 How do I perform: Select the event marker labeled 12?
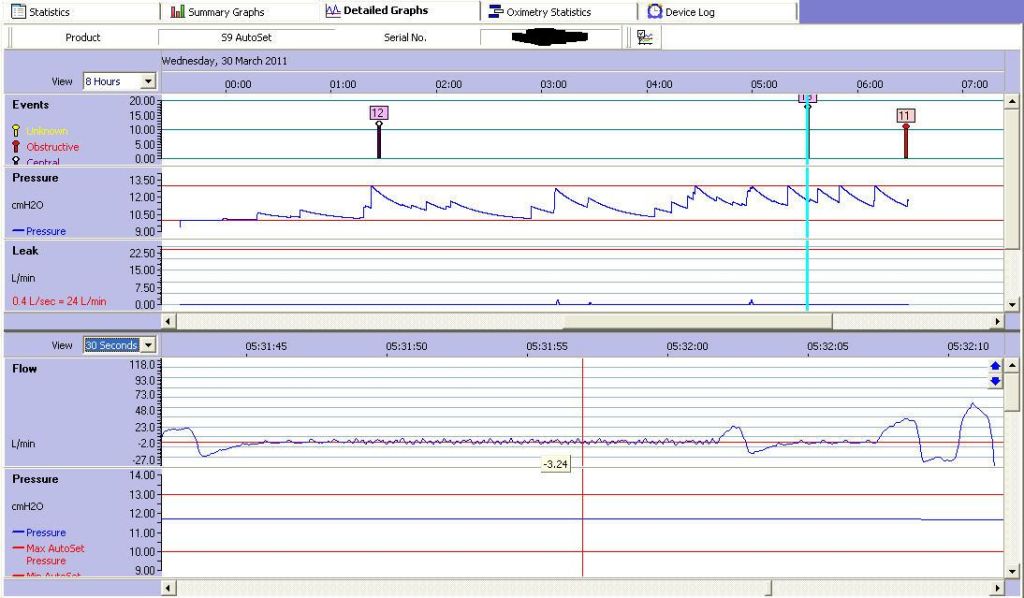(x=378, y=114)
